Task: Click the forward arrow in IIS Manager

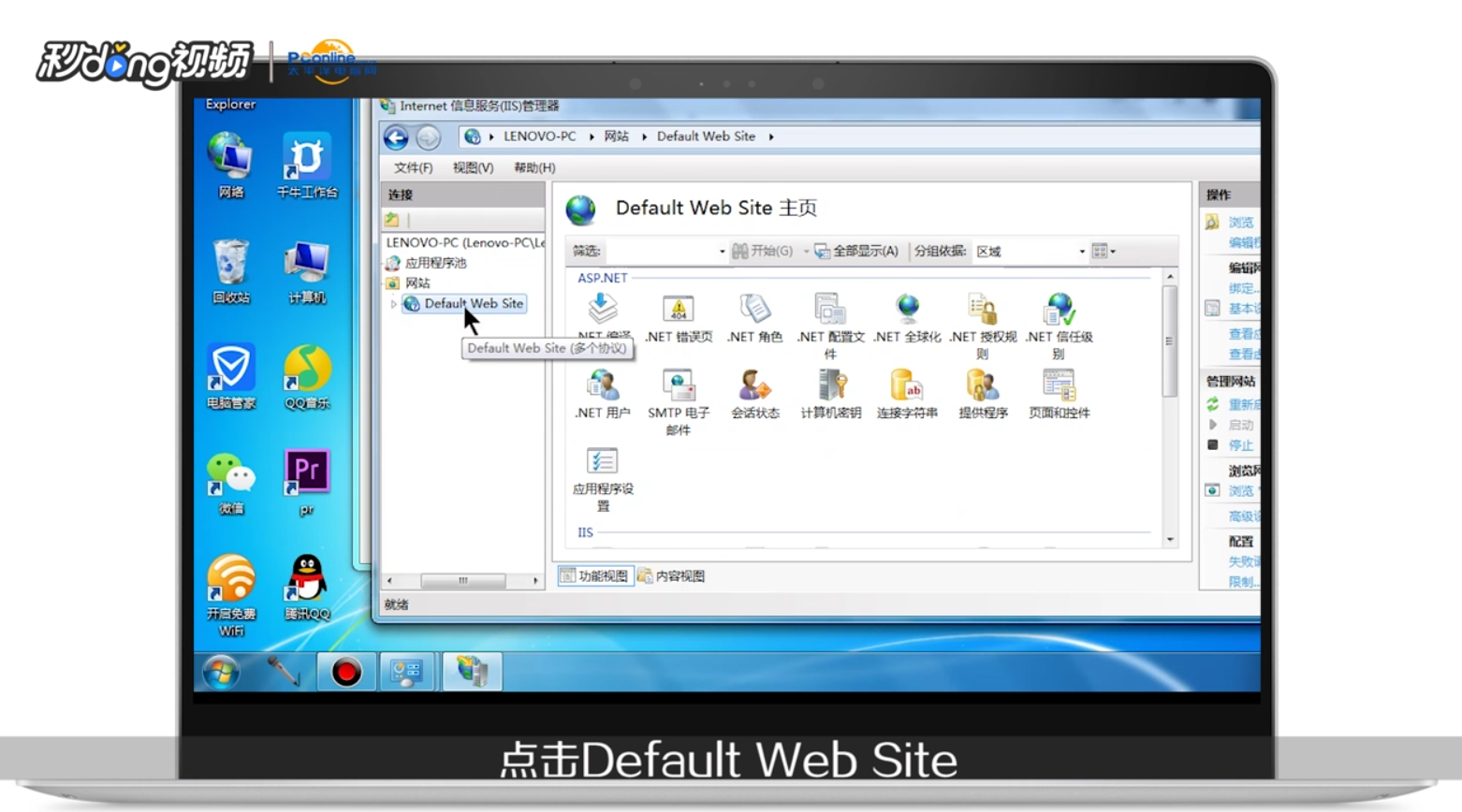Action: [428, 138]
